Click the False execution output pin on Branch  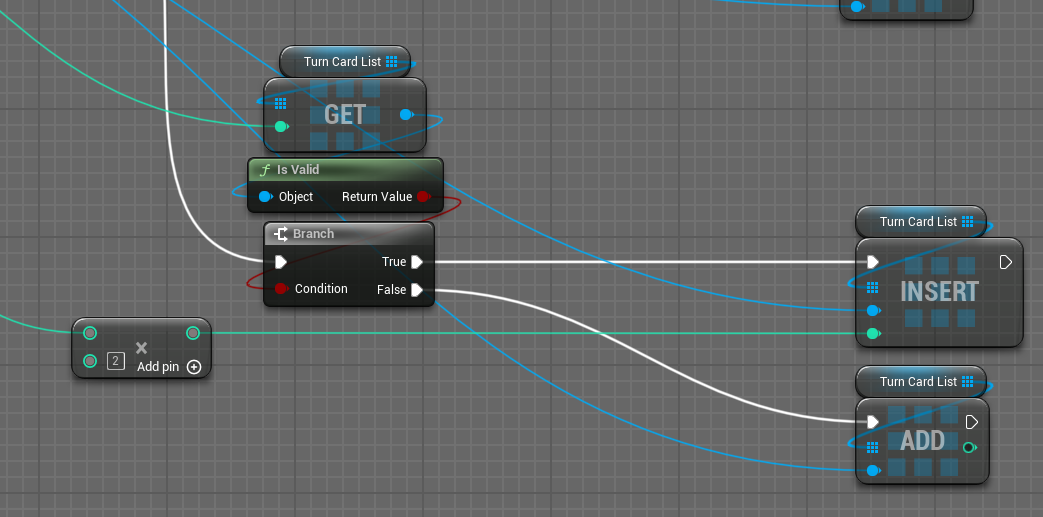(417, 290)
